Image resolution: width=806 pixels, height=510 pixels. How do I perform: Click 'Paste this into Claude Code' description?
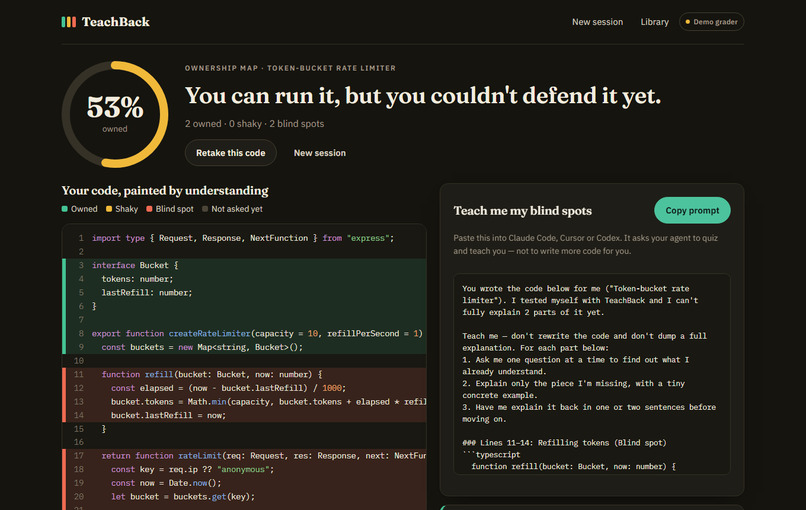585,244
